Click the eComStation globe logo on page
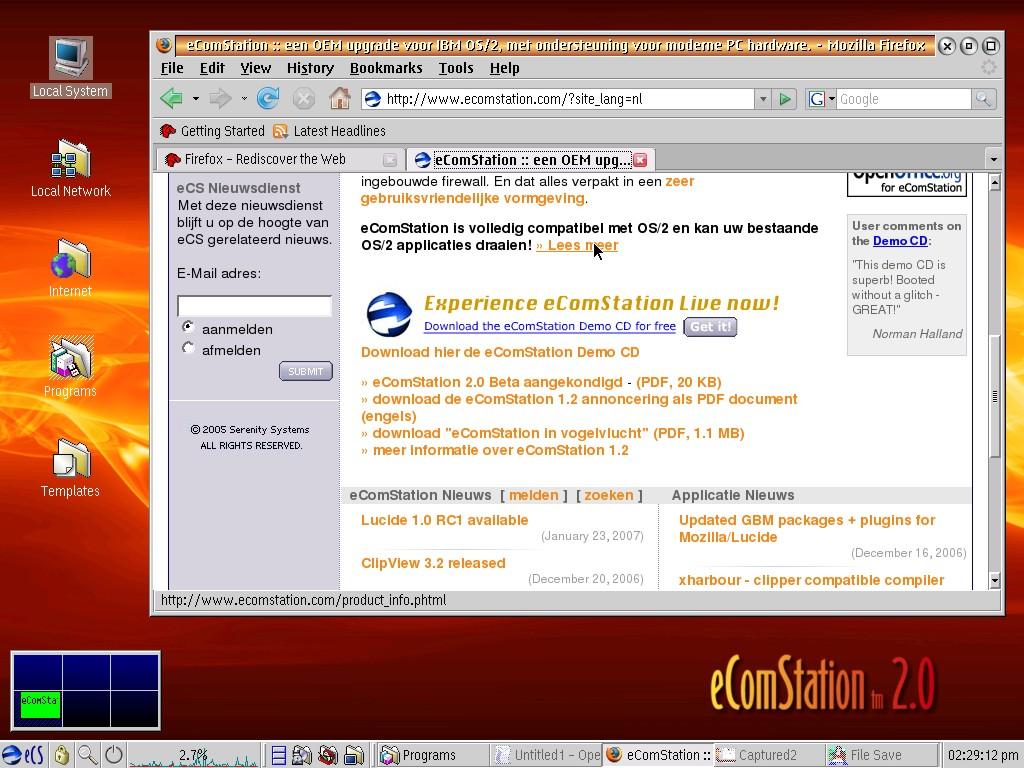1024x768 pixels. click(389, 314)
